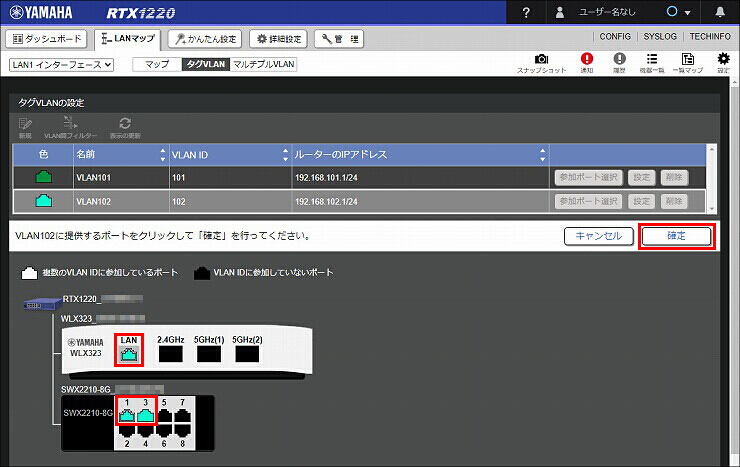Select the VLAN102 name cell
The height and width of the screenshot is (467, 740).
pyautogui.click(x=121, y=201)
